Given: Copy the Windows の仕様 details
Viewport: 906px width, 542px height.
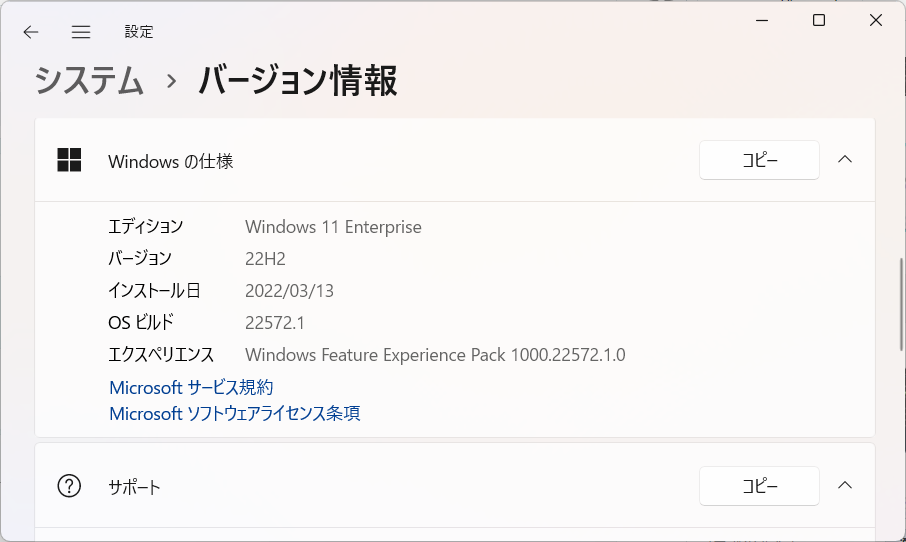Looking at the screenshot, I should (x=759, y=160).
